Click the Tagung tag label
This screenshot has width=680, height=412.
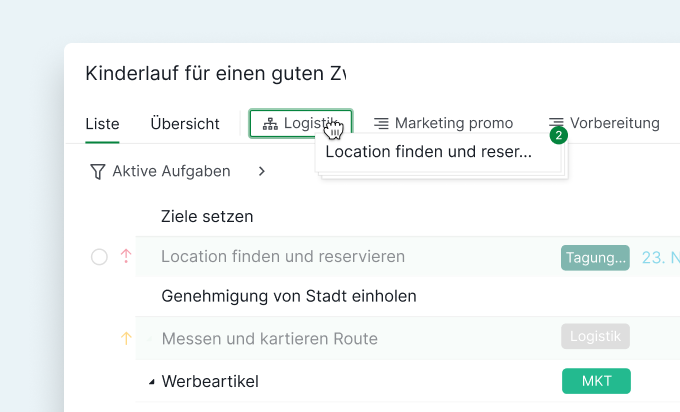[x=595, y=258]
